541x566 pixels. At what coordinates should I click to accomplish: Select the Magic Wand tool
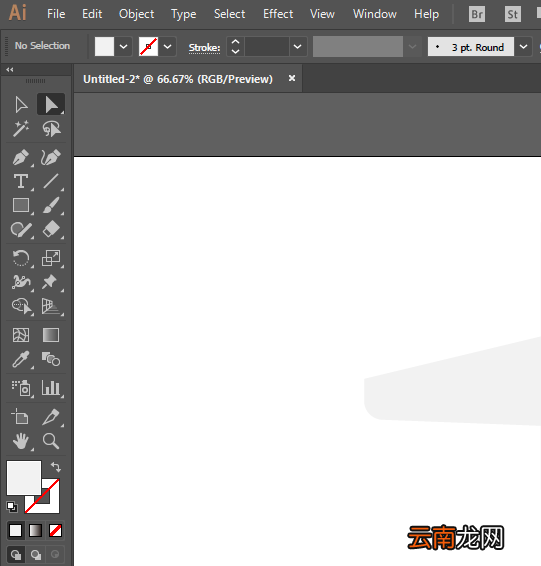pyautogui.click(x=21, y=129)
